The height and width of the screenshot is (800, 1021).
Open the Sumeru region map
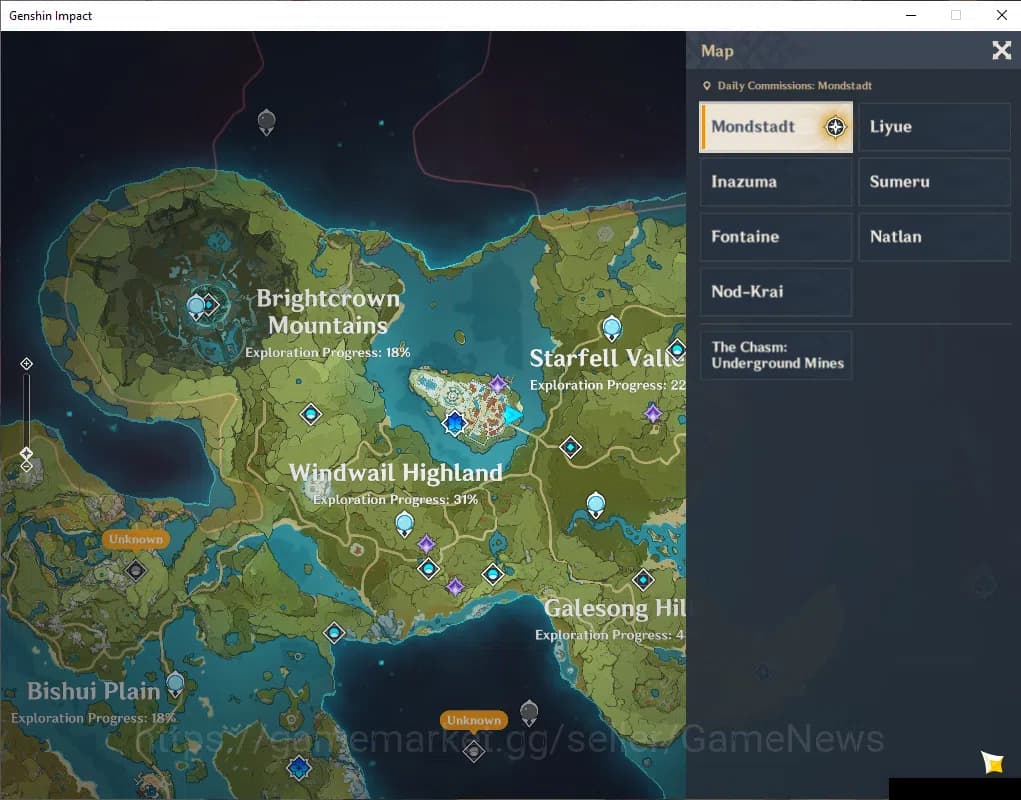click(934, 182)
